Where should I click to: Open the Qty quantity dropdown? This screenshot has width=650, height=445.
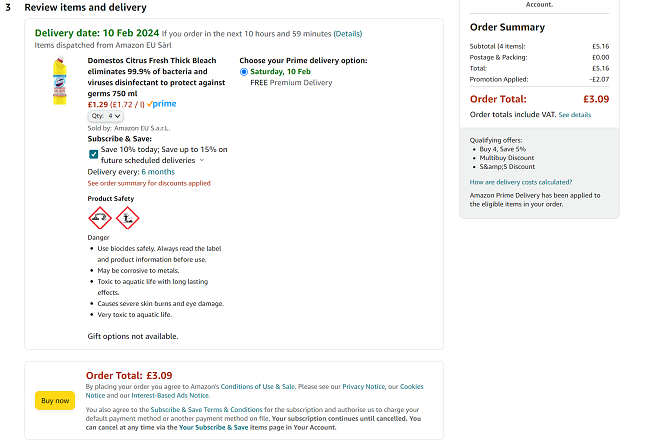[104, 116]
